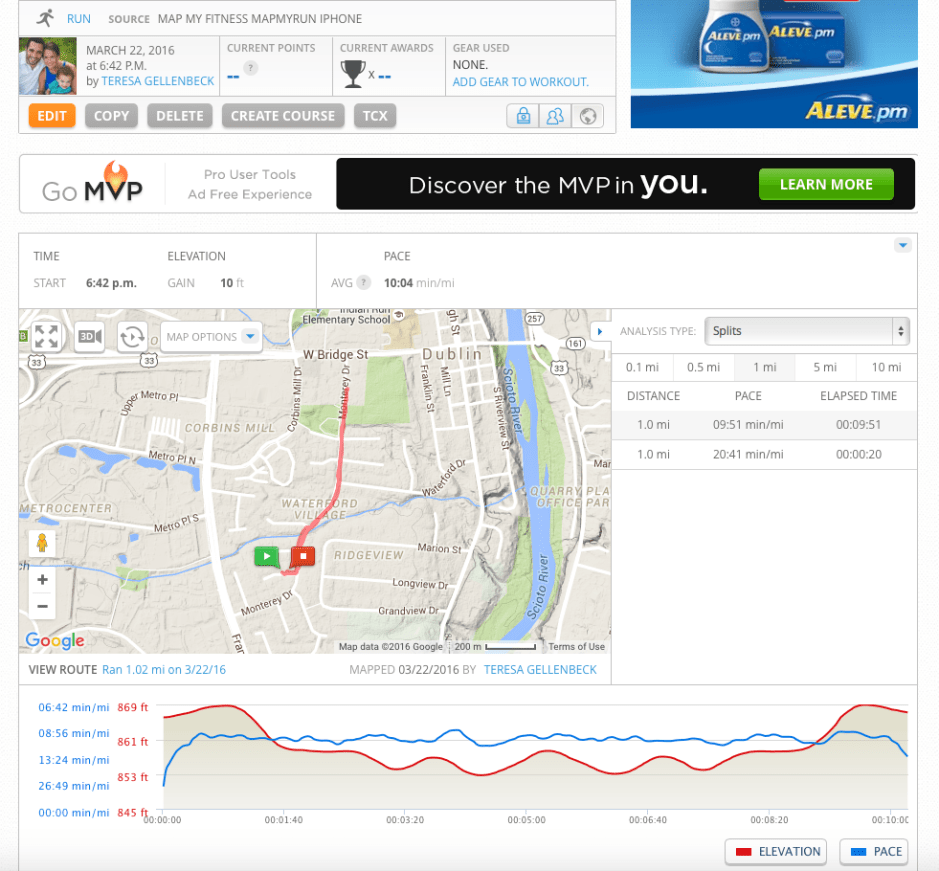Viewport: 939px width, 871px height.
Task: Select the 5 mi split tab
Action: (x=824, y=367)
